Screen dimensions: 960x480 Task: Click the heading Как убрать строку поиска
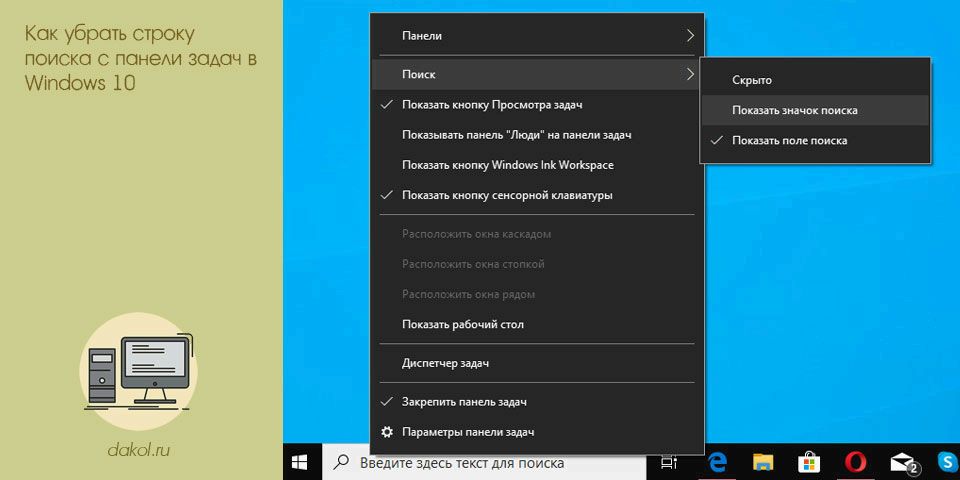tap(140, 58)
